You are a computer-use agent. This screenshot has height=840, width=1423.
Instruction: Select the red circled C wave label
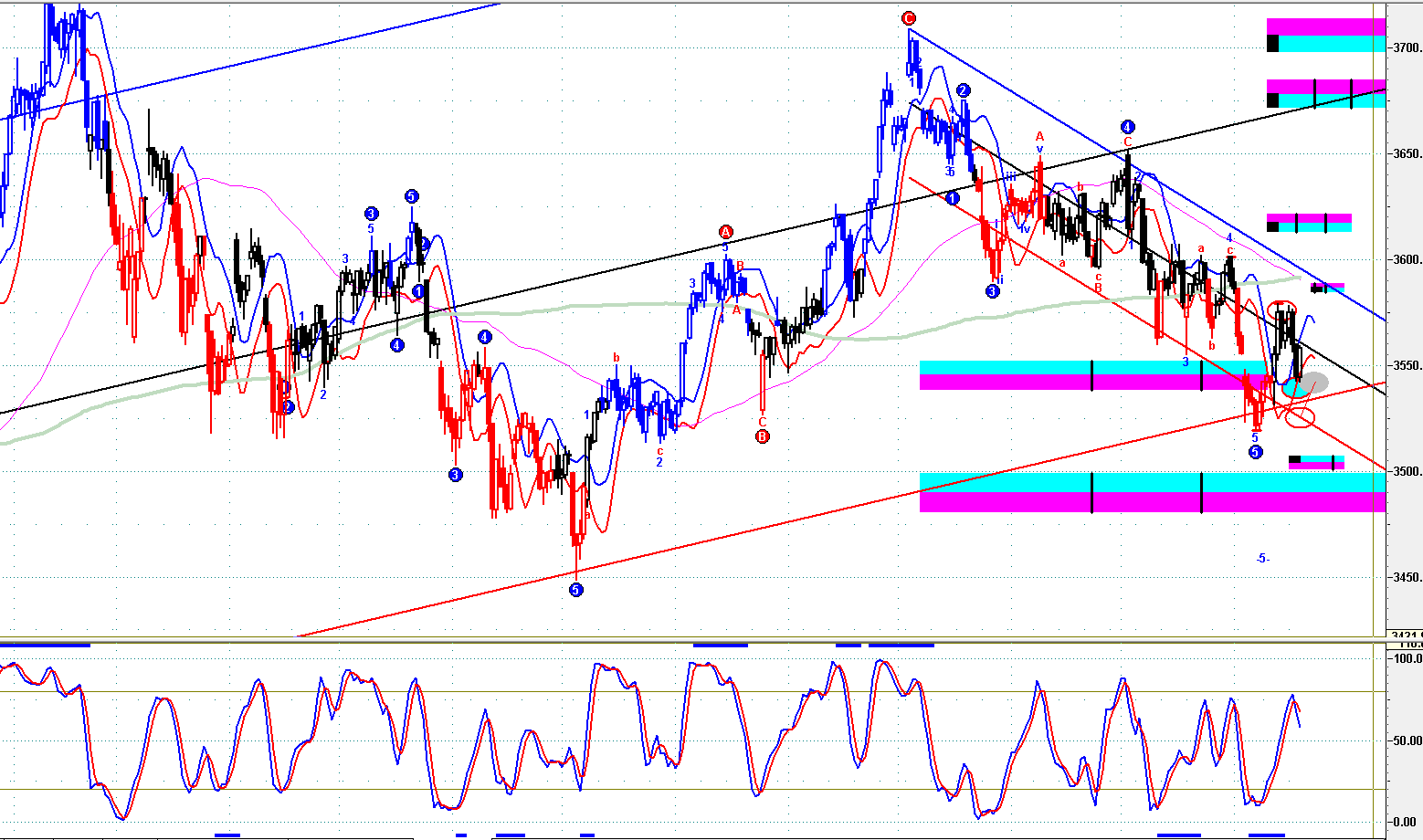pyautogui.click(x=908, y=18)
